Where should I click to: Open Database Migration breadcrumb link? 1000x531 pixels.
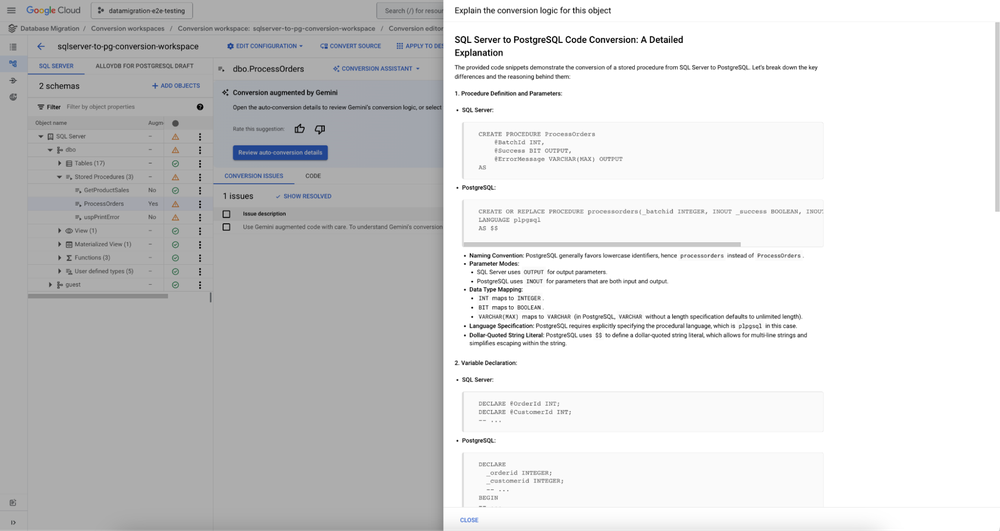pos(50,29)
